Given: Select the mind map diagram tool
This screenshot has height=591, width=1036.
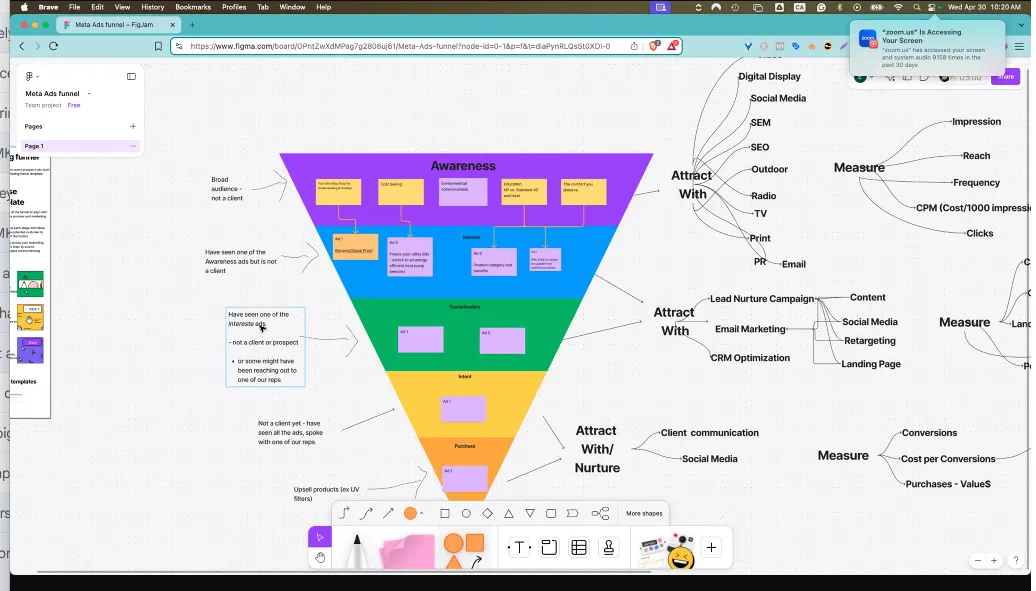Looking at the screenshot, I should point(600,513).
